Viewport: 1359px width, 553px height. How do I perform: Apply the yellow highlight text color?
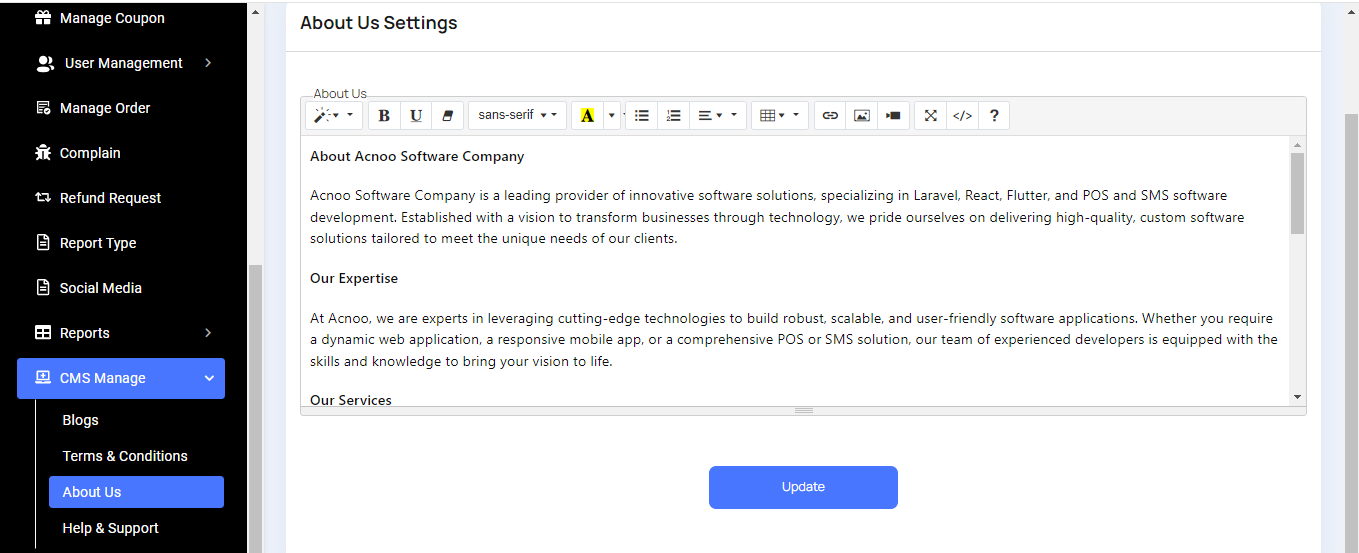tap(587, 116)
